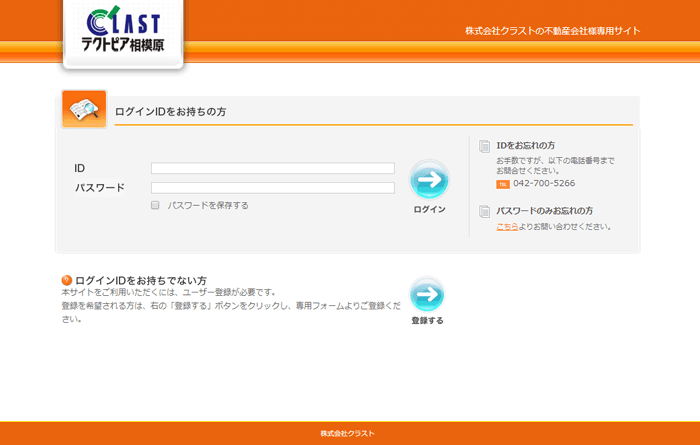Click the パスワードのみお忘れの方 heading
The width and height of the screenshot is (700, 445).
[545, 211]
